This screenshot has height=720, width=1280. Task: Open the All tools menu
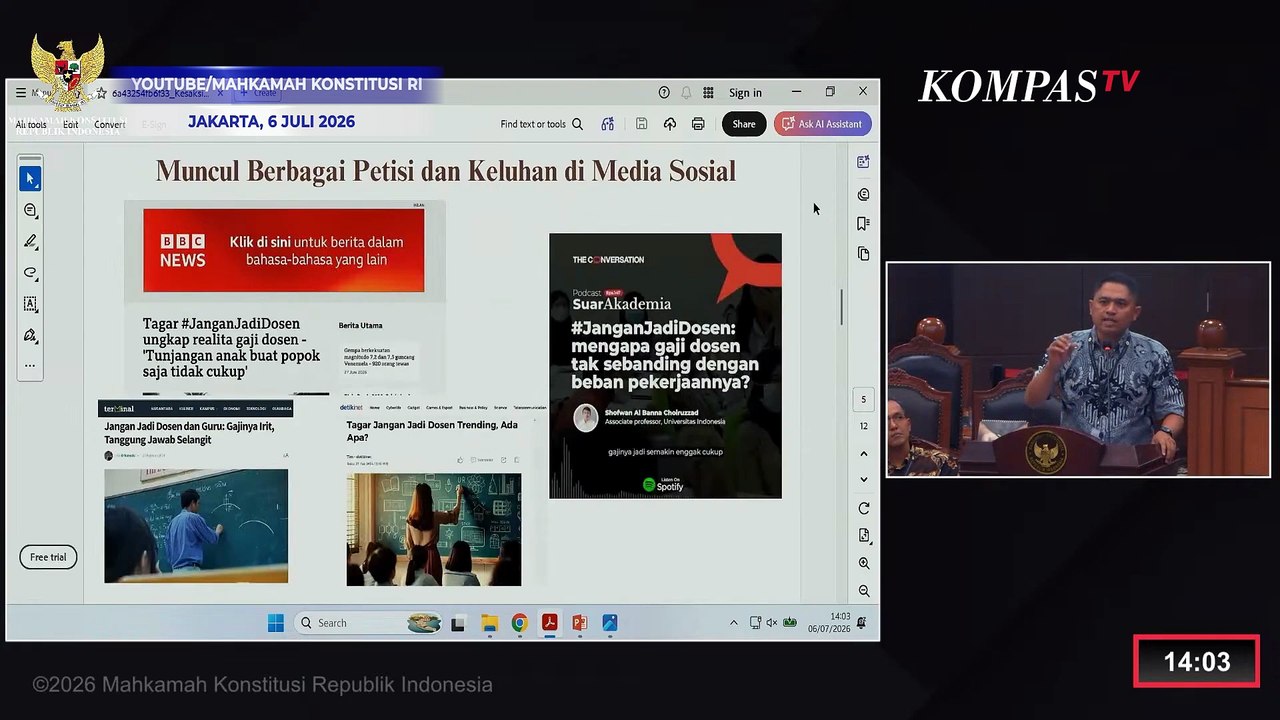31,125
